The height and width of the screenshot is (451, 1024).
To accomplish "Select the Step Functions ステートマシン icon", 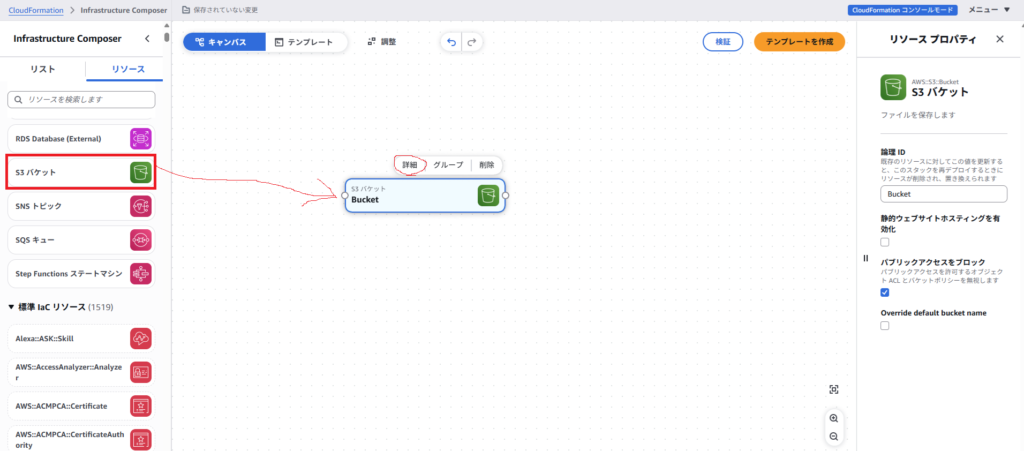I will click(x=141, y=273).
